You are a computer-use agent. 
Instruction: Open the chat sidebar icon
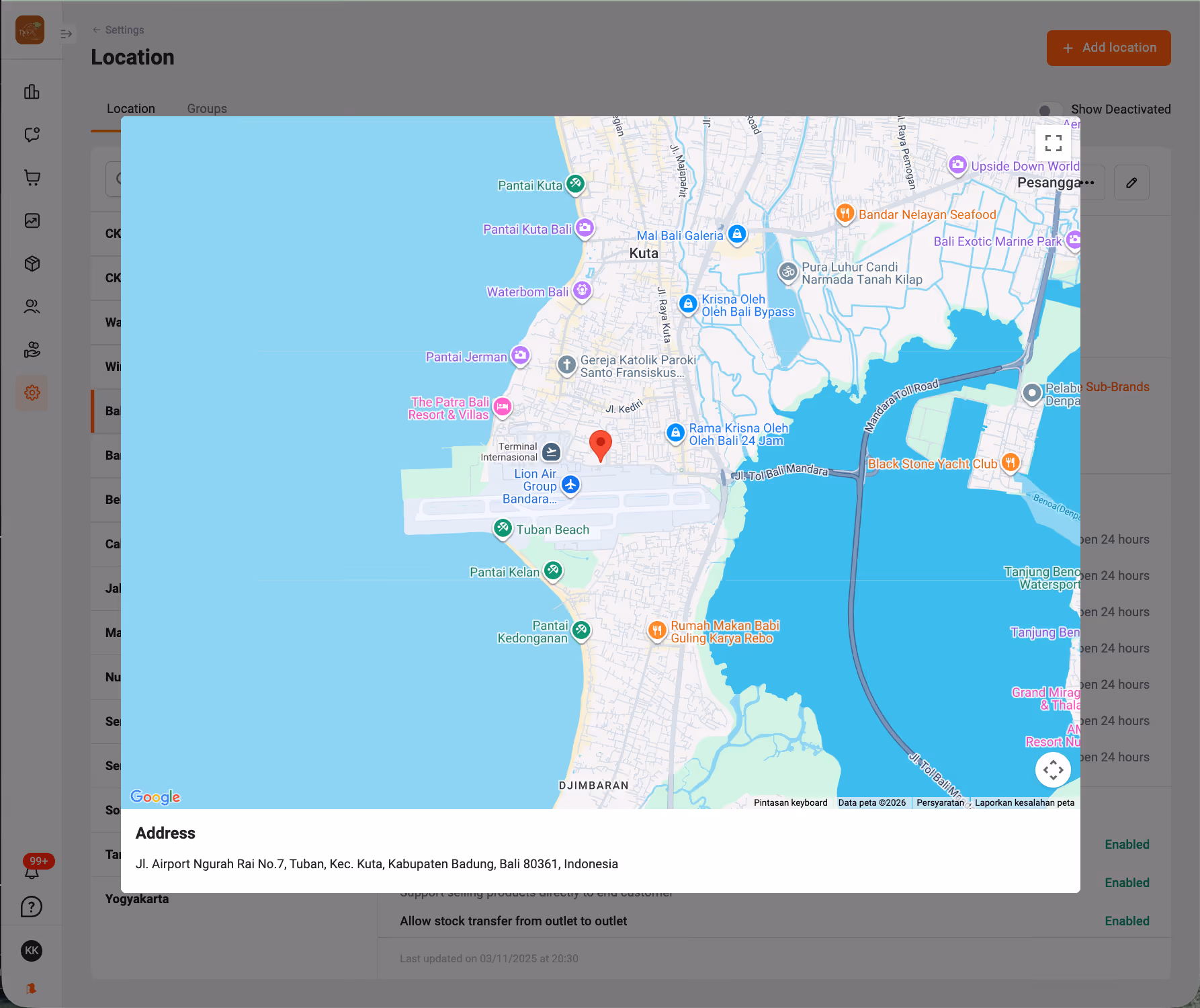pos(32,134)
